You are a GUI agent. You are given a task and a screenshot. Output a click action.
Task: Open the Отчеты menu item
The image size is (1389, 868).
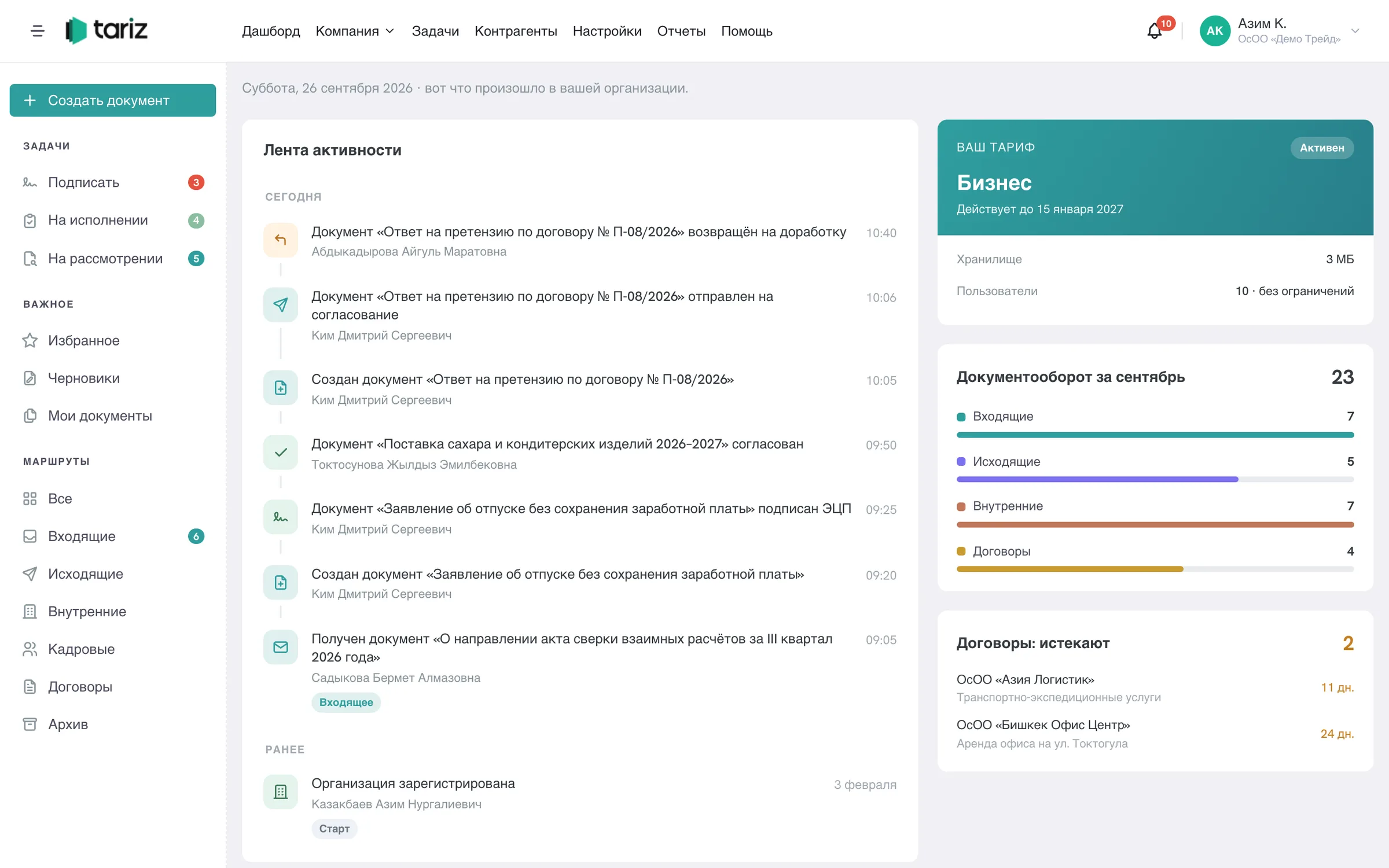(x=681, y=31)
